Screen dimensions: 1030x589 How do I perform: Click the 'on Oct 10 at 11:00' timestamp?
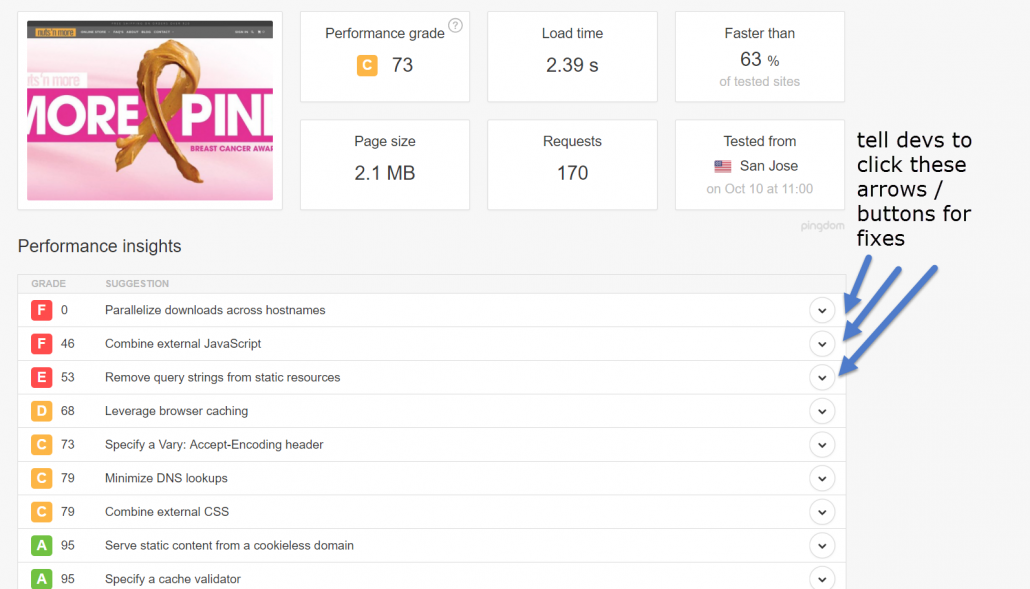coord(759,189)
